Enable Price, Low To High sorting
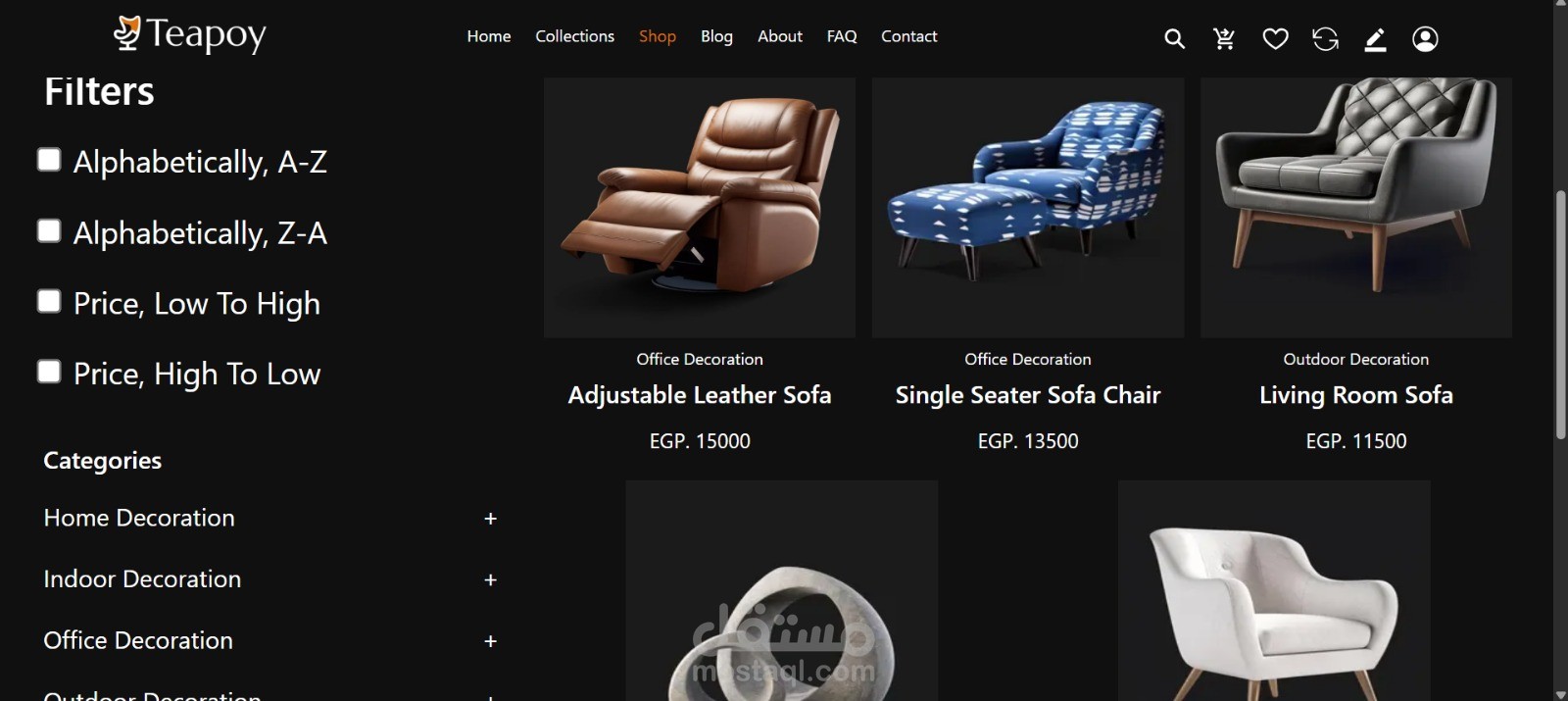This screenshot has width=1568, height=701. [x=49, y=301]
